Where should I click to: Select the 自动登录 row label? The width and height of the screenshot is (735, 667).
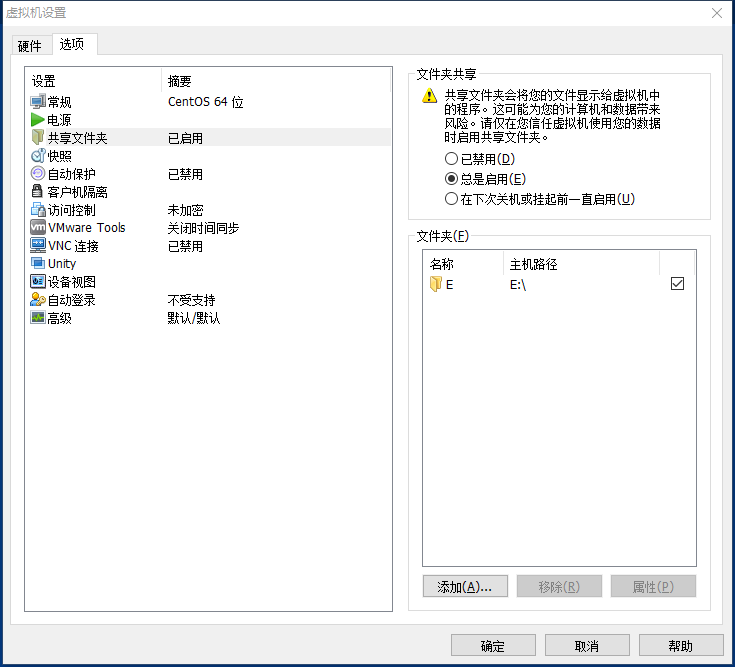coord(72,300)
